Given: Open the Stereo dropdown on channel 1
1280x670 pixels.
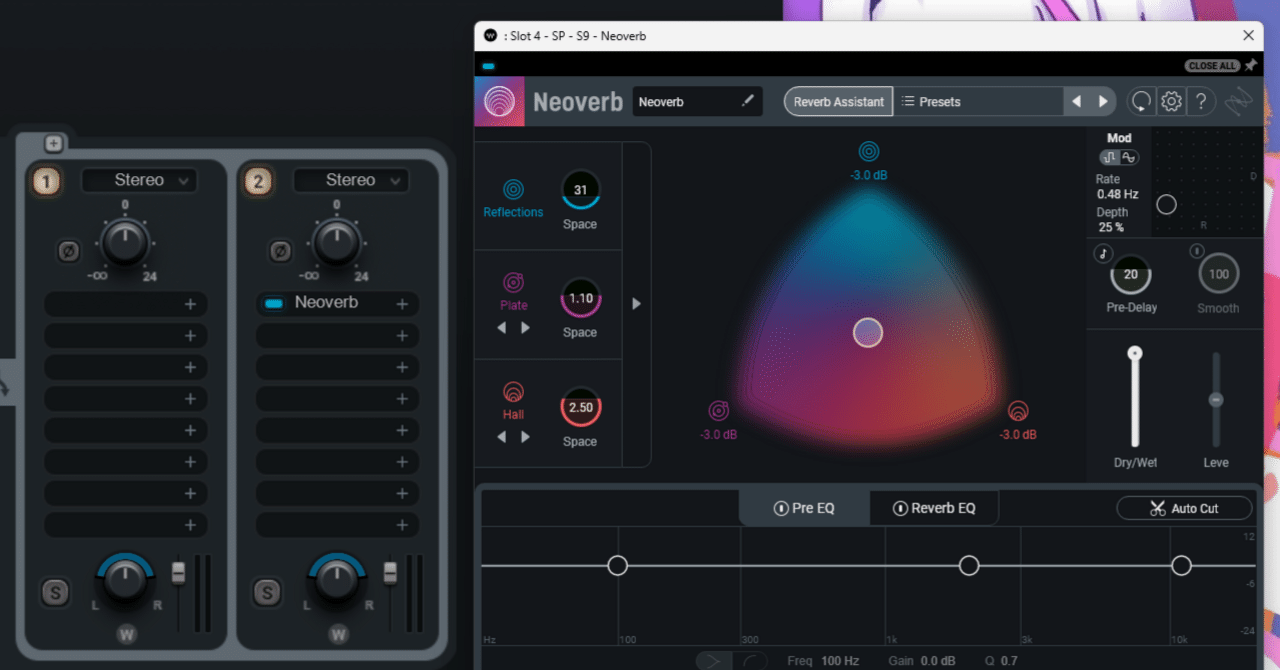Looking at the screenshot, I should (139, 180).
